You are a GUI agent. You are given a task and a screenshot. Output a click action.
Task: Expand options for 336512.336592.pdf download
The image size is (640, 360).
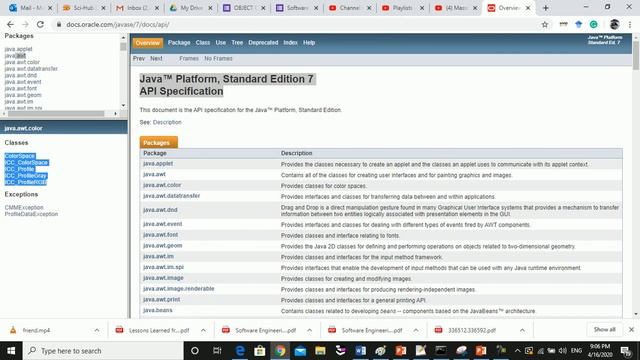coord(522,330)
